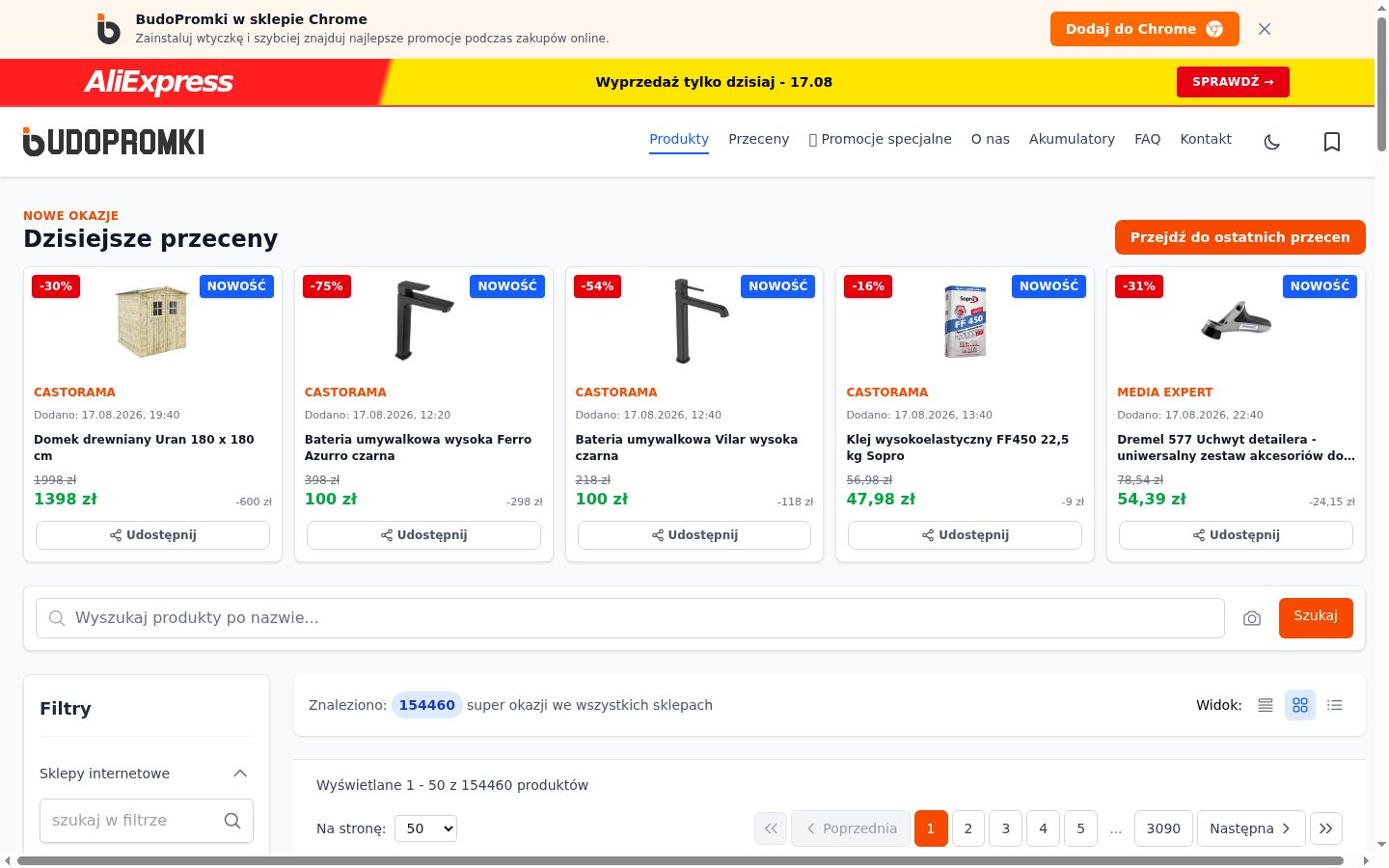1389x868 pixels.
Task: Toggle dark mode with the moon icon
Action: point(1272,142)
